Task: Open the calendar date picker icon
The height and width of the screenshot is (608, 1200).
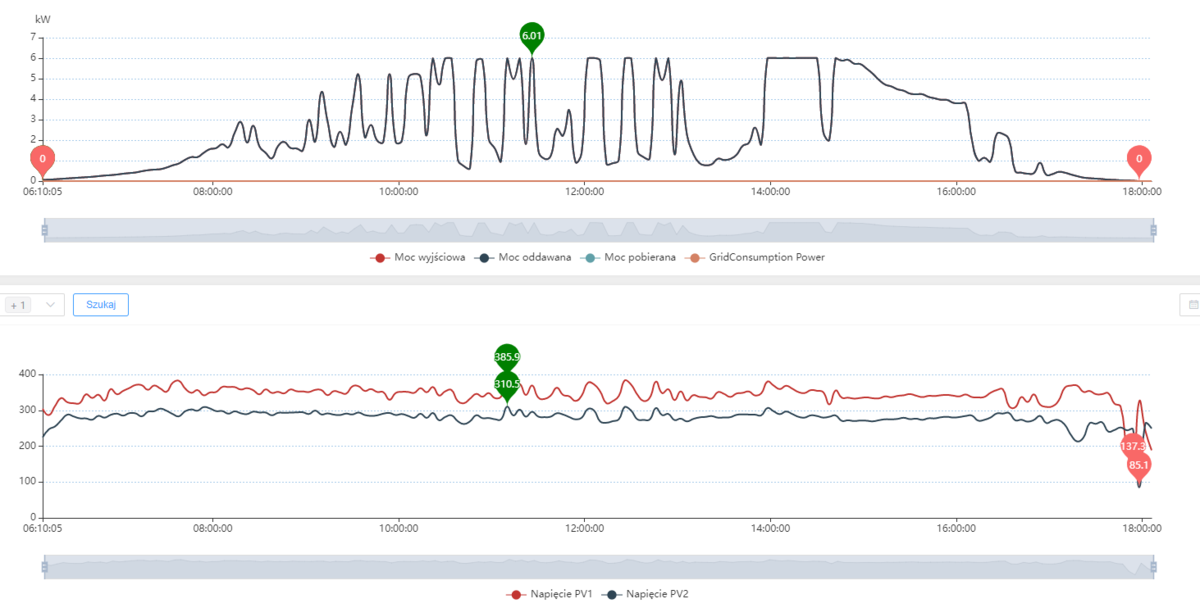Action: (1192, 304)
